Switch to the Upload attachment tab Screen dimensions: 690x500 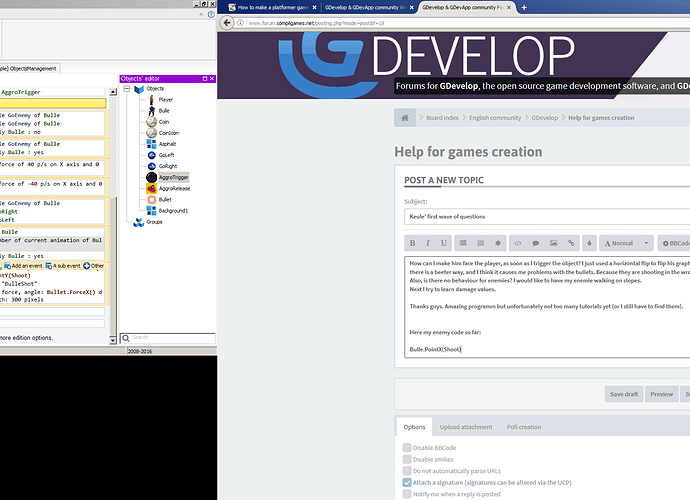tap(466, 427)
